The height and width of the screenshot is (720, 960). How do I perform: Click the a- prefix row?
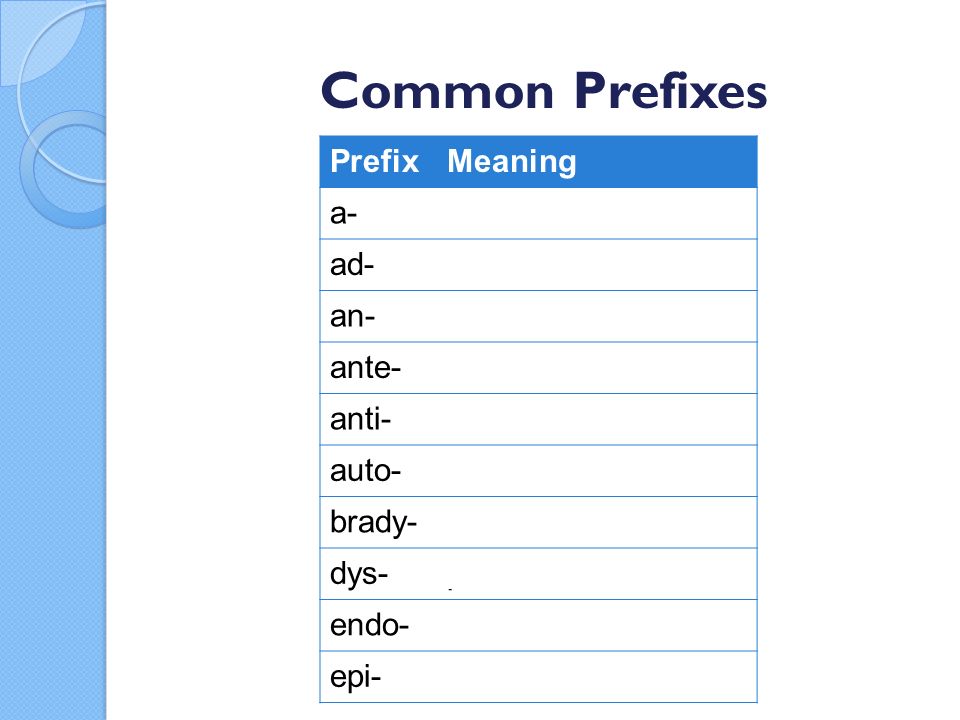pyautogui.click(x=538, y=214)
